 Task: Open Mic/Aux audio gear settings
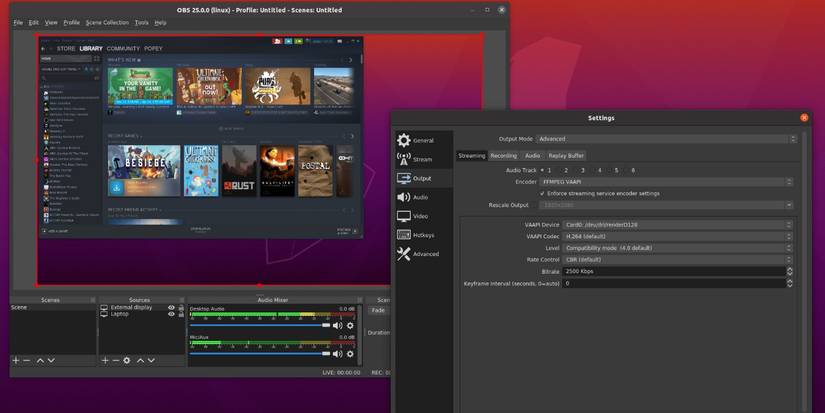point(350,354)
